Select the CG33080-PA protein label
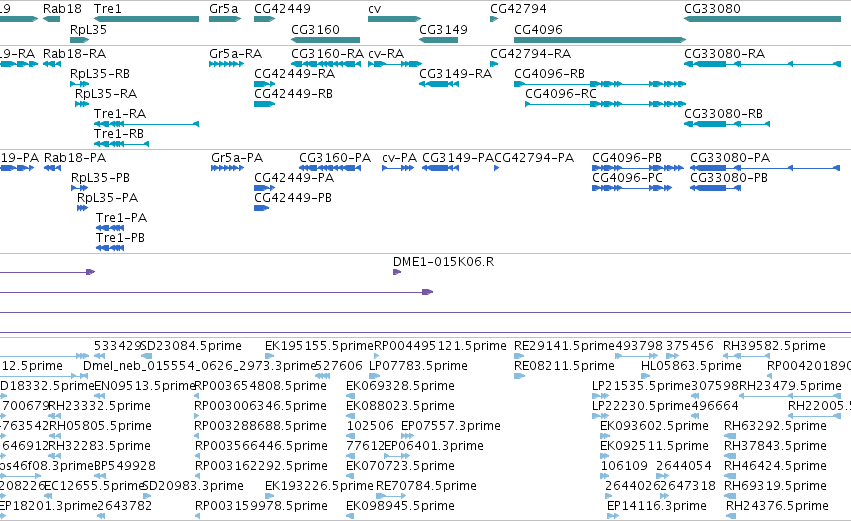The width and height of the screenshot is (851, 521). click(730, 158)
